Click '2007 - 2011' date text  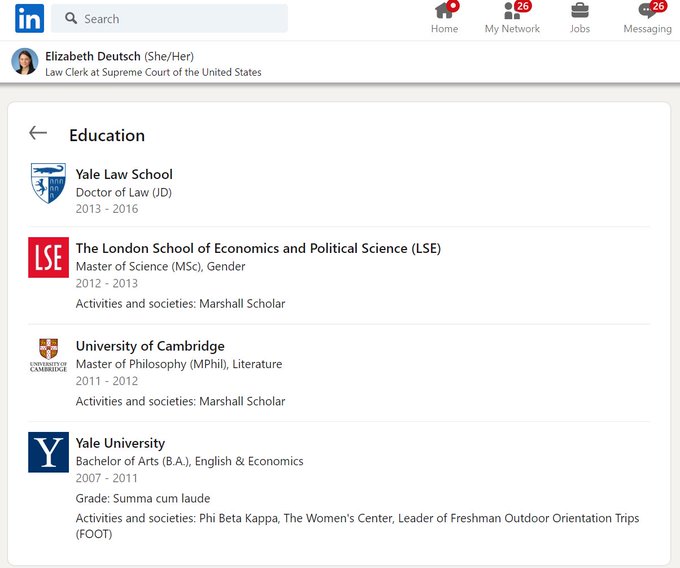point(107,478)
